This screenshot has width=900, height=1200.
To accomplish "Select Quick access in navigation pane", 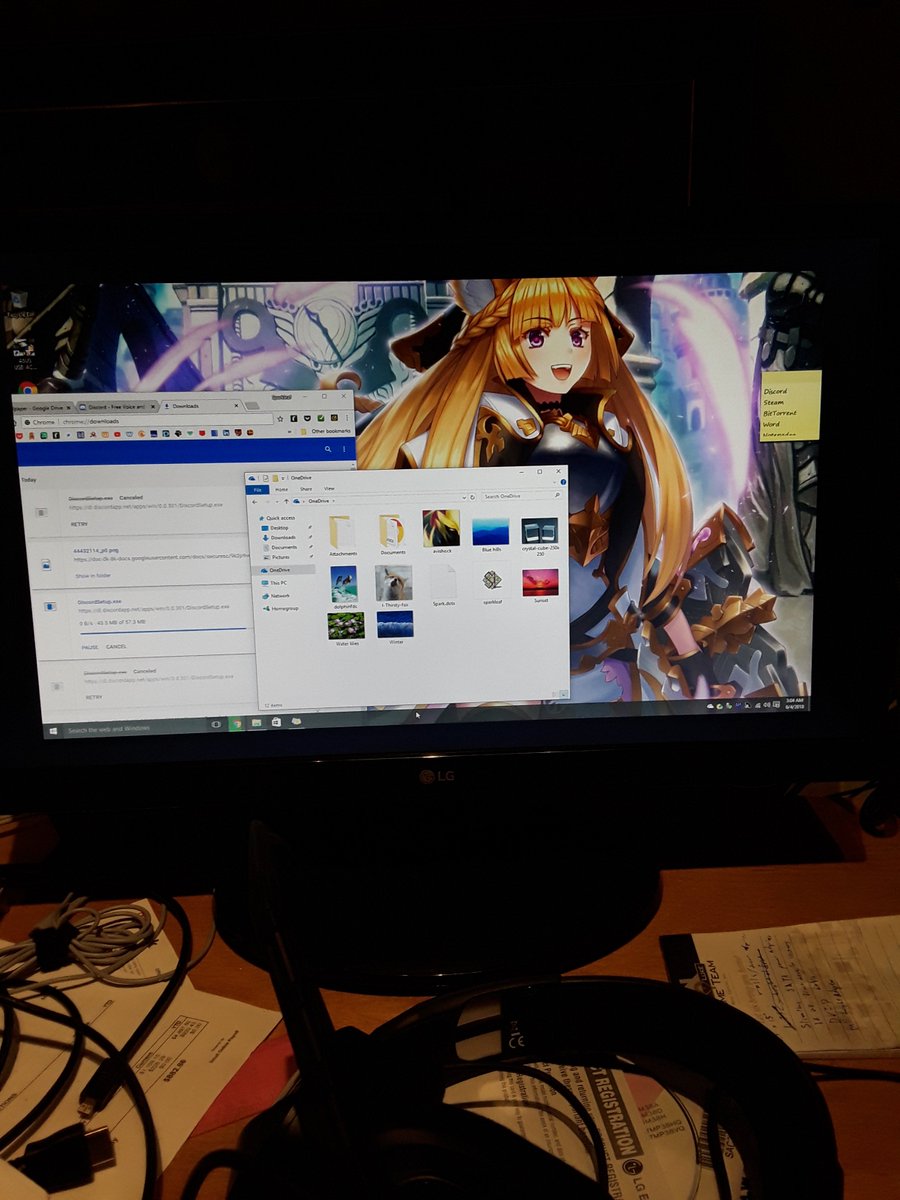I will pos(278,518).
